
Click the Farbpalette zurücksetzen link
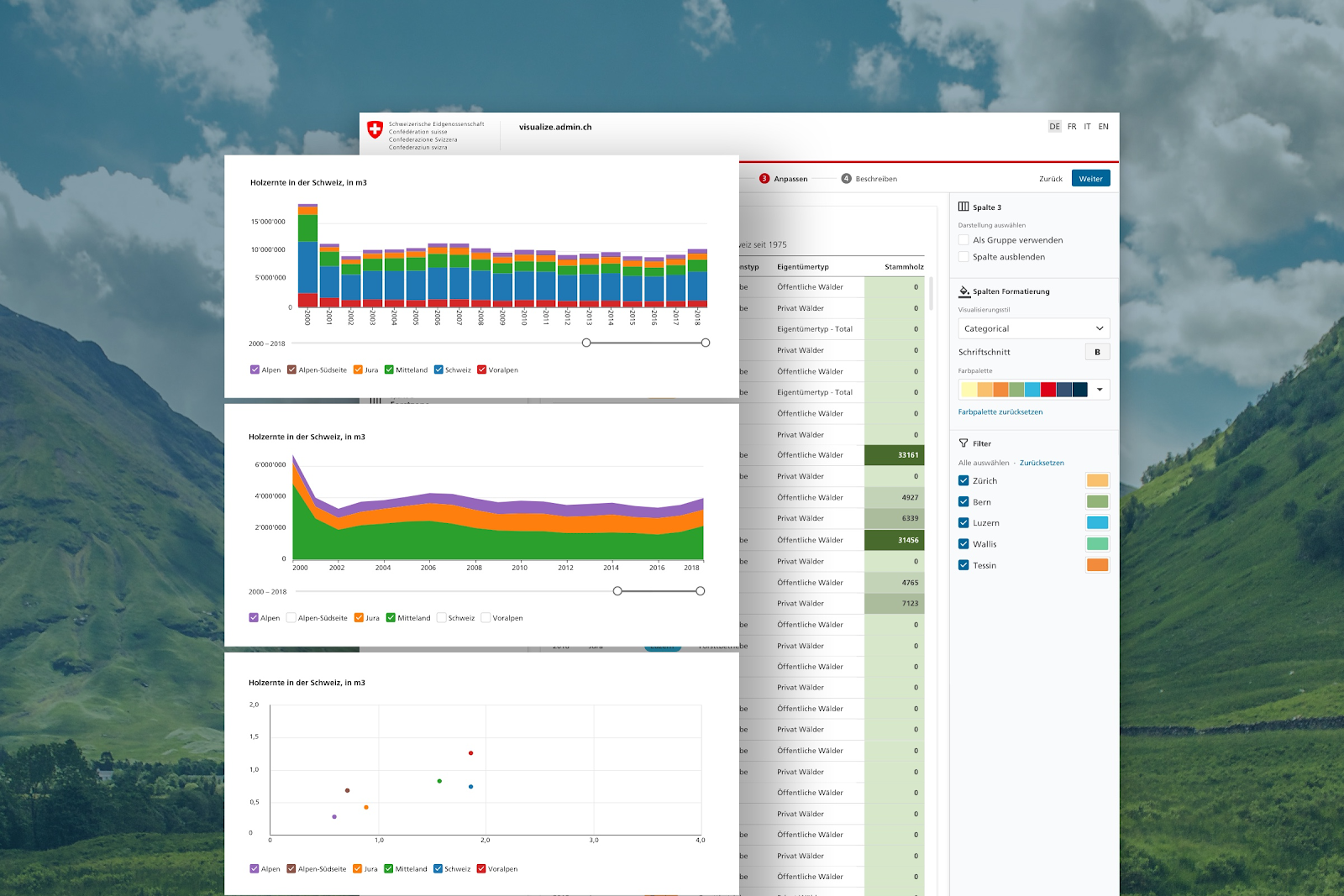tap(1000, 411)
